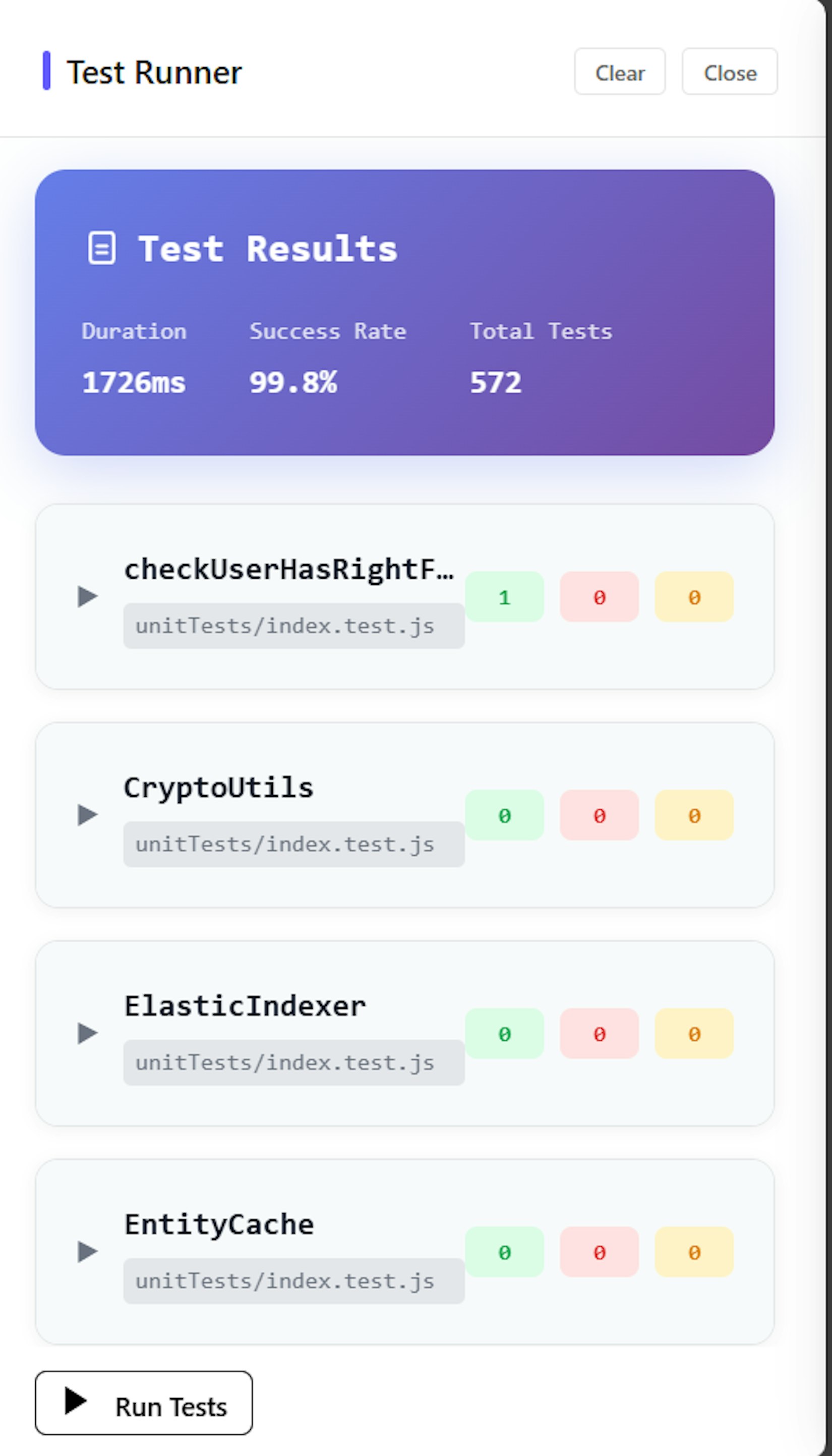The image size is (832, 1456).
Task: Click red failed count badge for checkUserHasRightF…
Action: coord(599,597)
